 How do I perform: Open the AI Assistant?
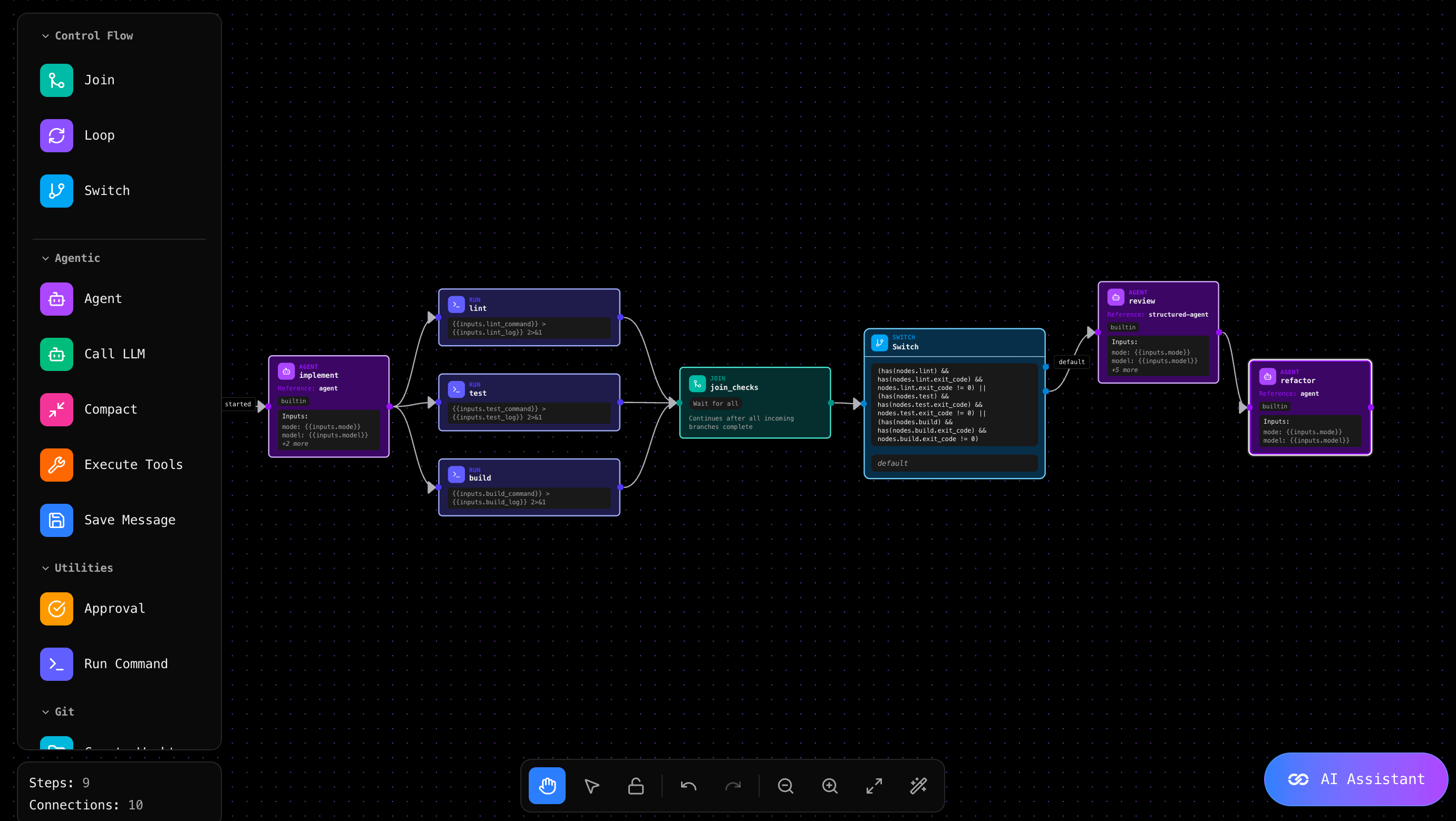tap(1356, 780)
